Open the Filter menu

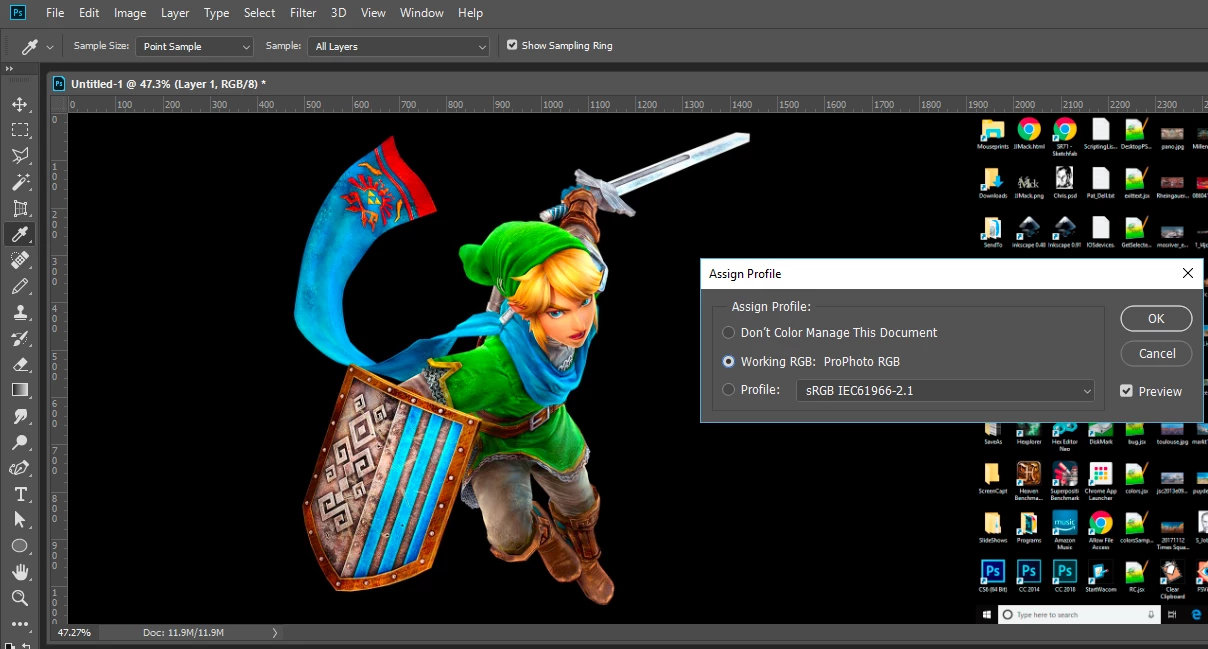(x=303, y=13)
